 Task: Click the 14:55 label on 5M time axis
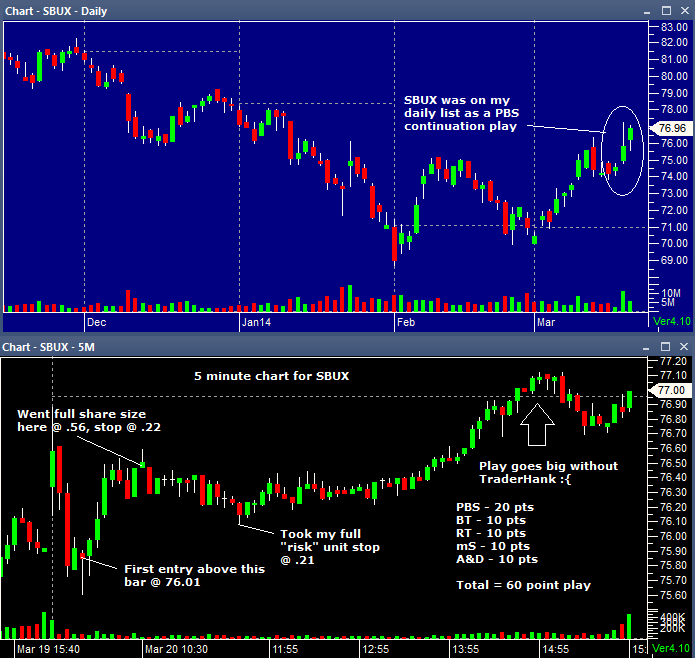[x=556, y=649]
